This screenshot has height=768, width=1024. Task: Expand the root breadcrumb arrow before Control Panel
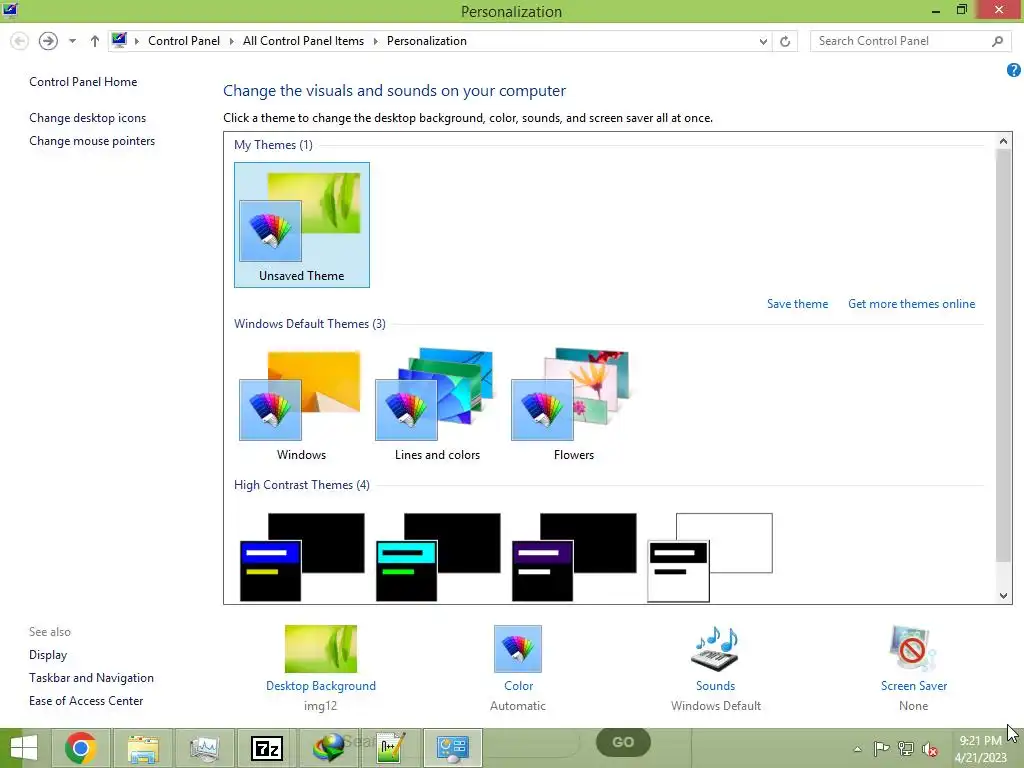(x=136, y=41)
